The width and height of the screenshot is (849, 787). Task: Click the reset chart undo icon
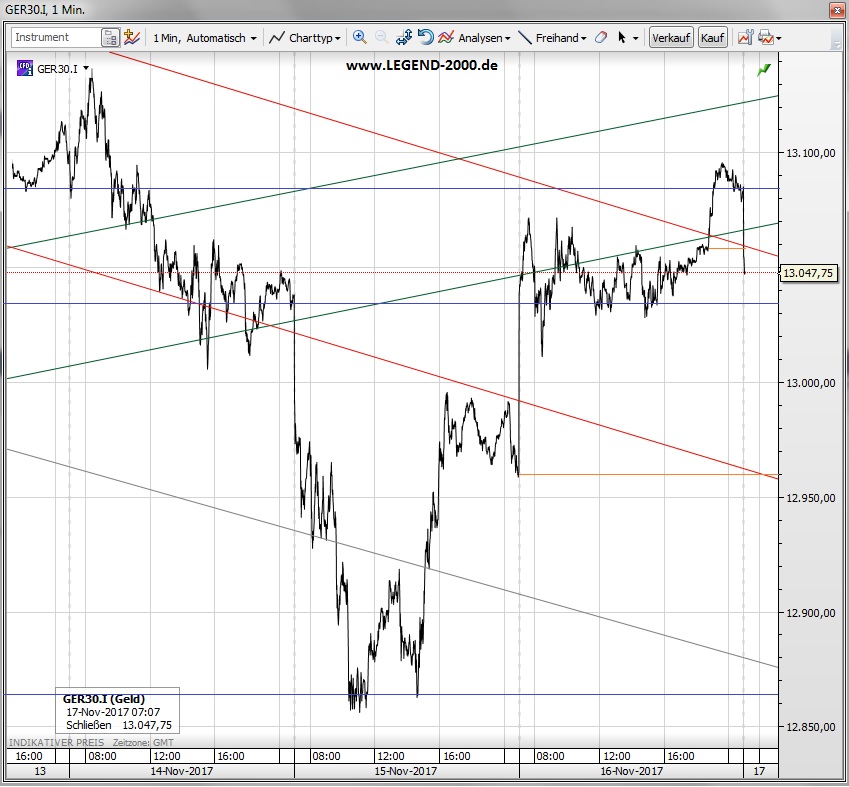pos(425,38)
